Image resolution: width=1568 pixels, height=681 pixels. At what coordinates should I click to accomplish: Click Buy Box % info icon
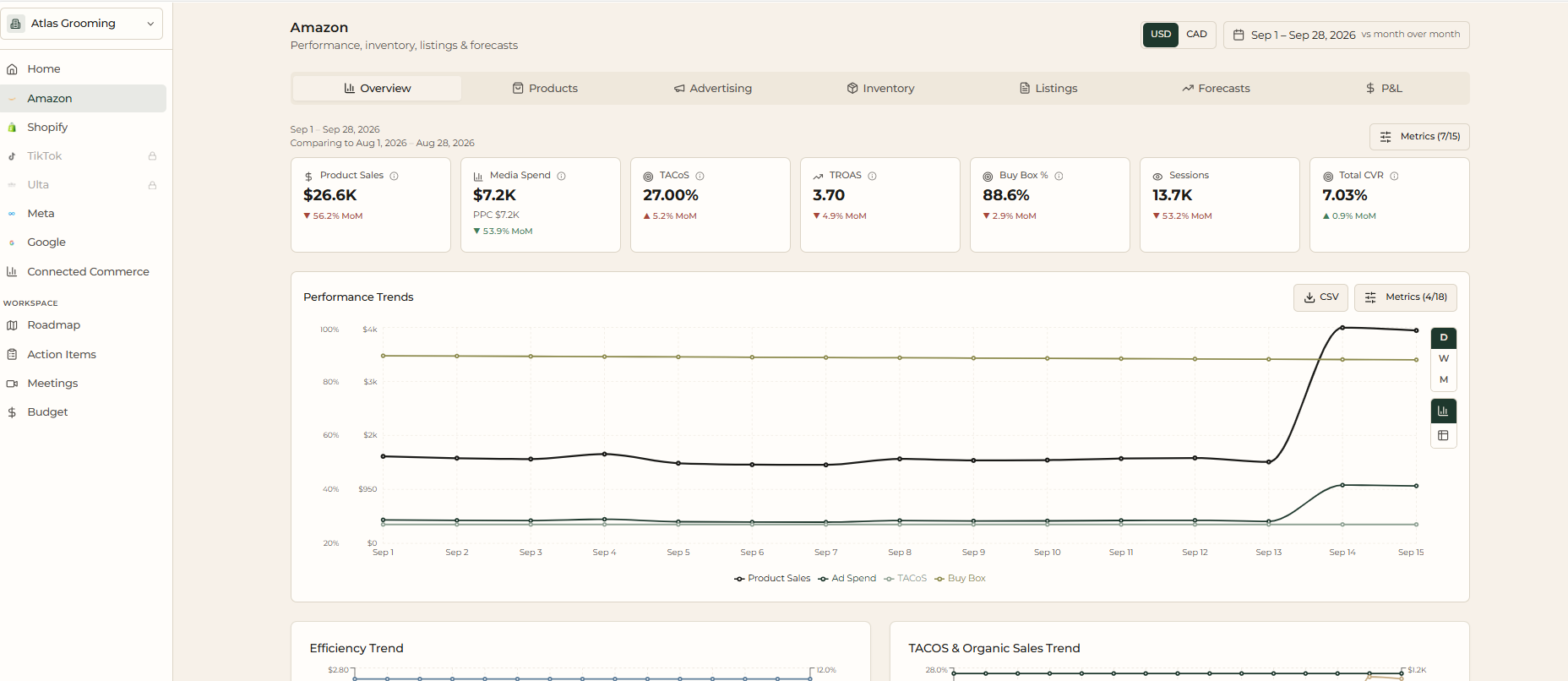(1059, 177)
